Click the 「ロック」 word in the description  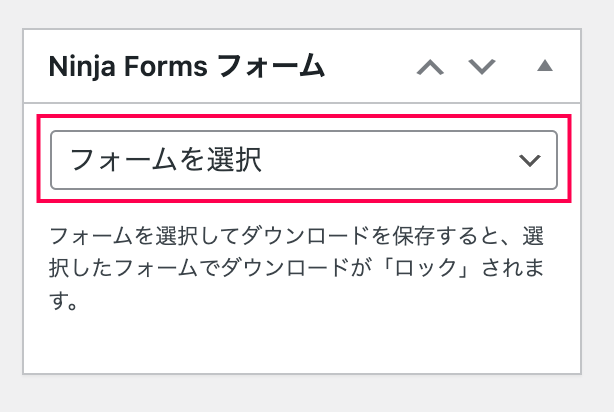(425, 268)
